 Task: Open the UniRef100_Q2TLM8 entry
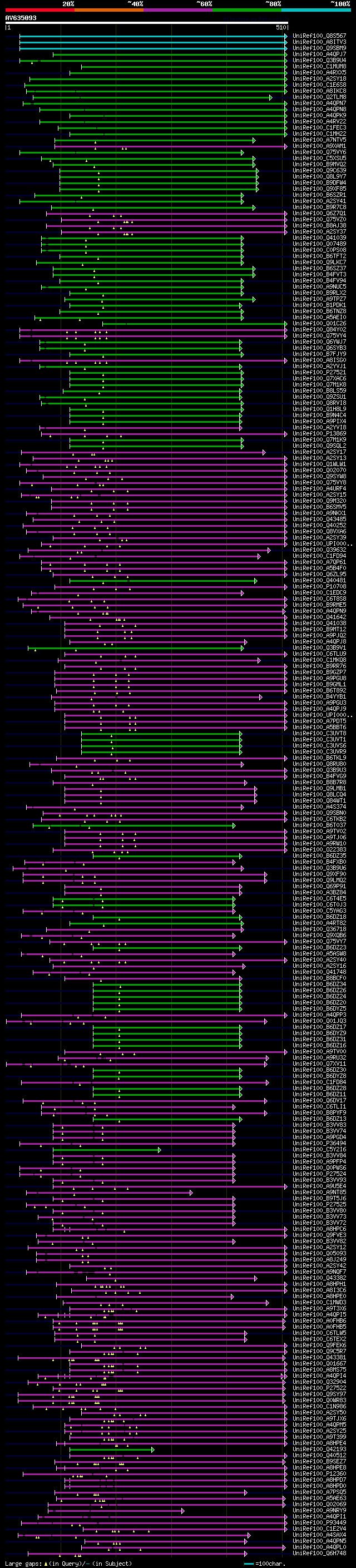click(x=319, y=97)
